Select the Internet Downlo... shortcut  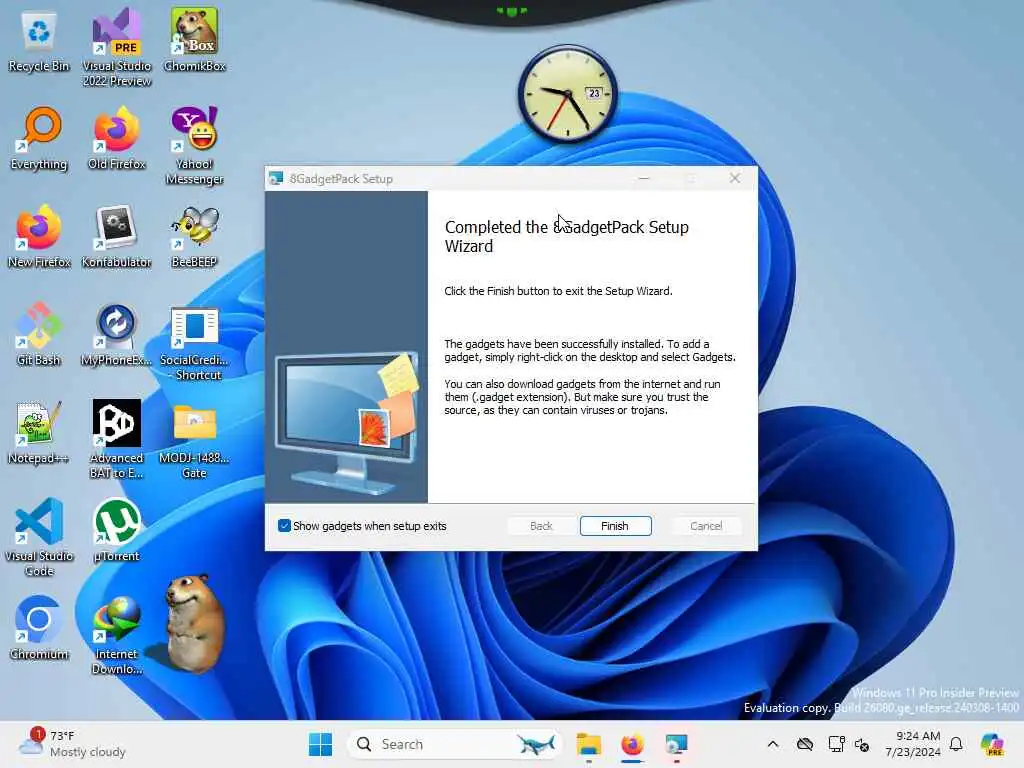117,635
